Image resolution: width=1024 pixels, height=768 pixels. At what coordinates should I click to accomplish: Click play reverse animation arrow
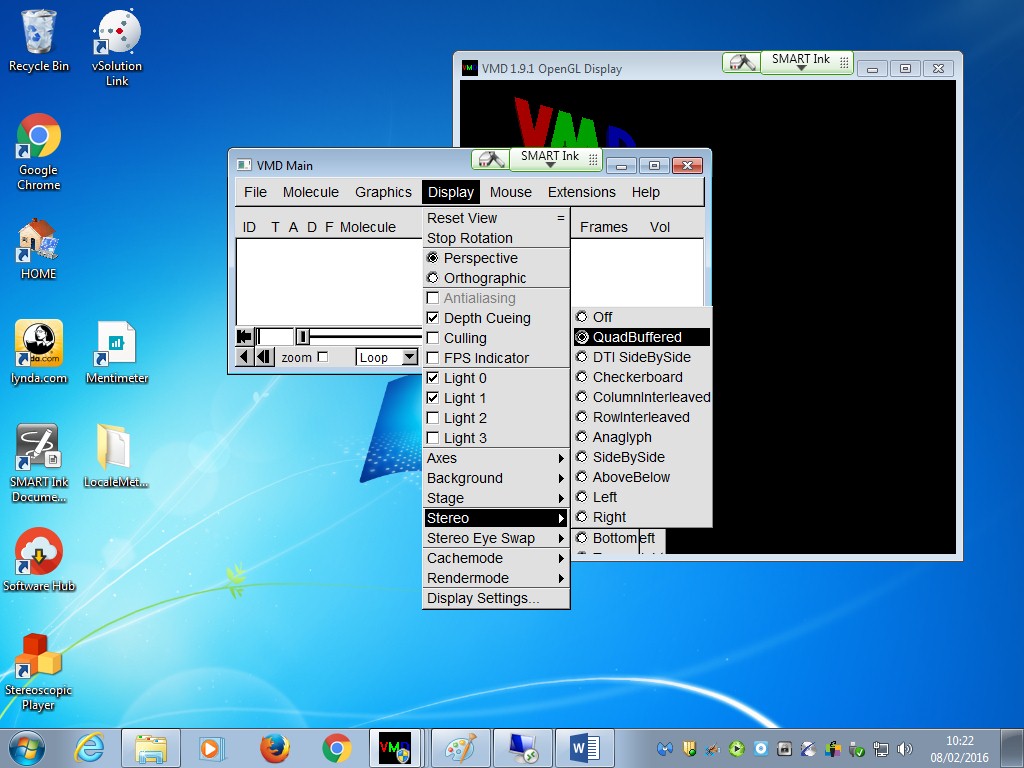coord(245,357)
